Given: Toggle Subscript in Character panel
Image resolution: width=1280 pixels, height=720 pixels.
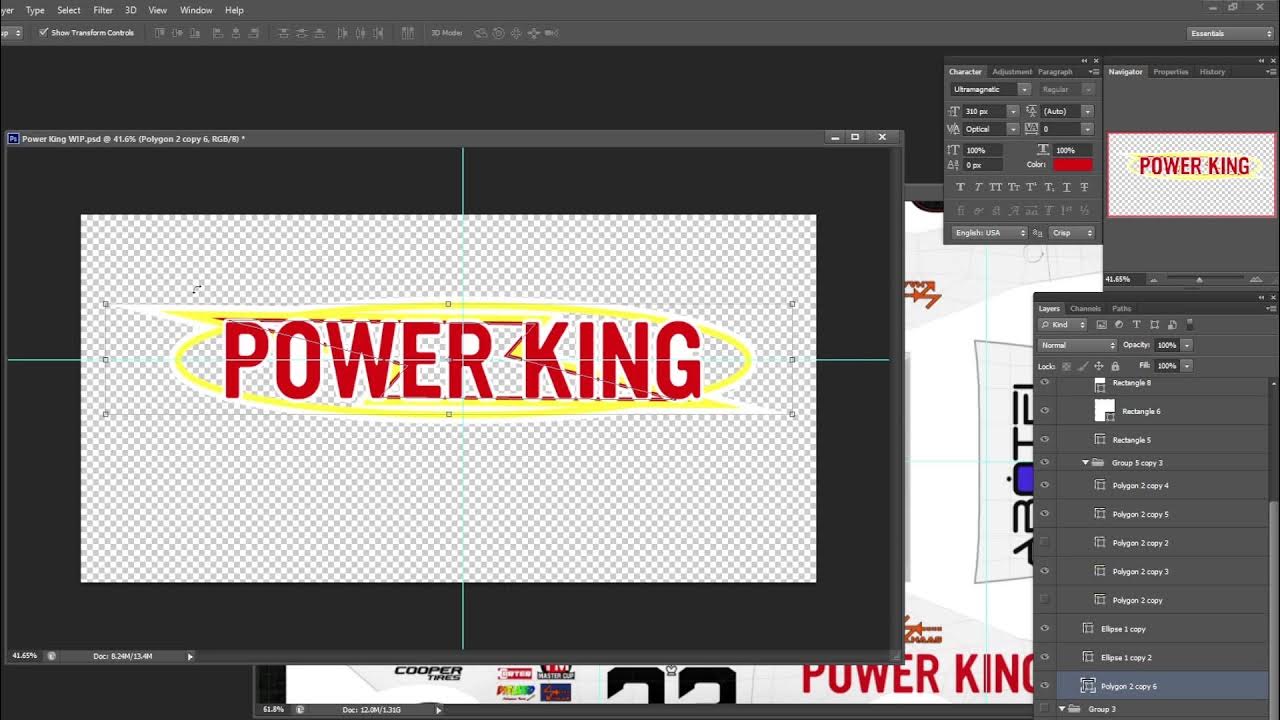Looking at the screenshot, I should pyautogui.click(x=1049, y=187).
